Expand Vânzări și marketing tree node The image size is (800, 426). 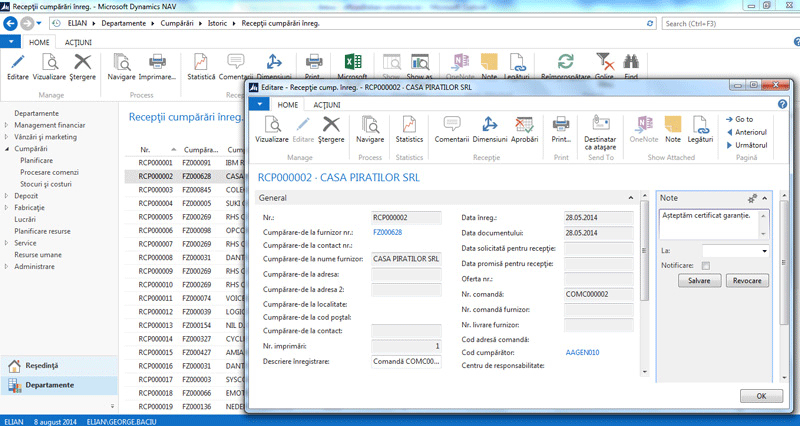7,137
